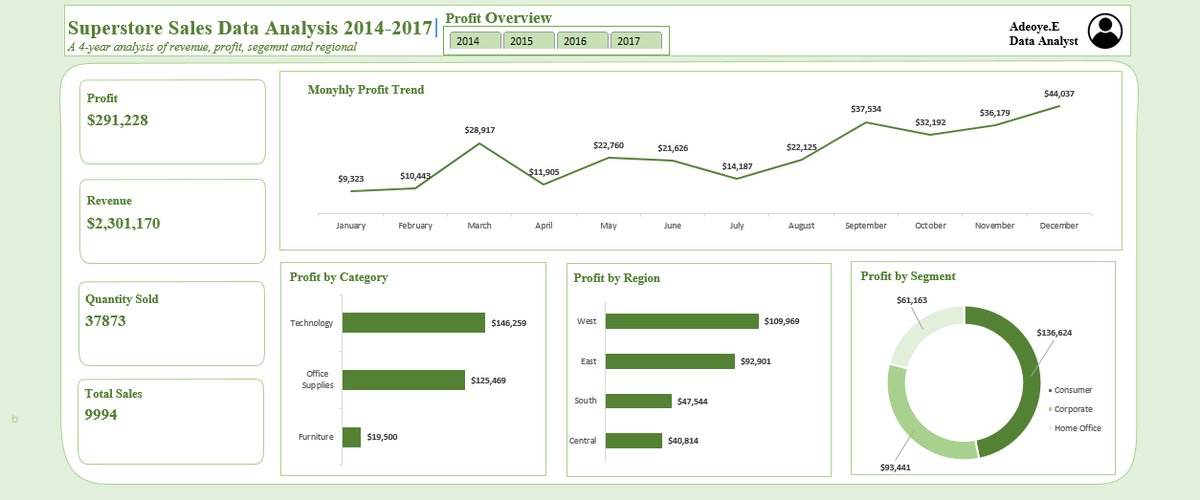The image size is (1200, 500).
Task: Click the Revenue KPI card
Action: point(172,222)
